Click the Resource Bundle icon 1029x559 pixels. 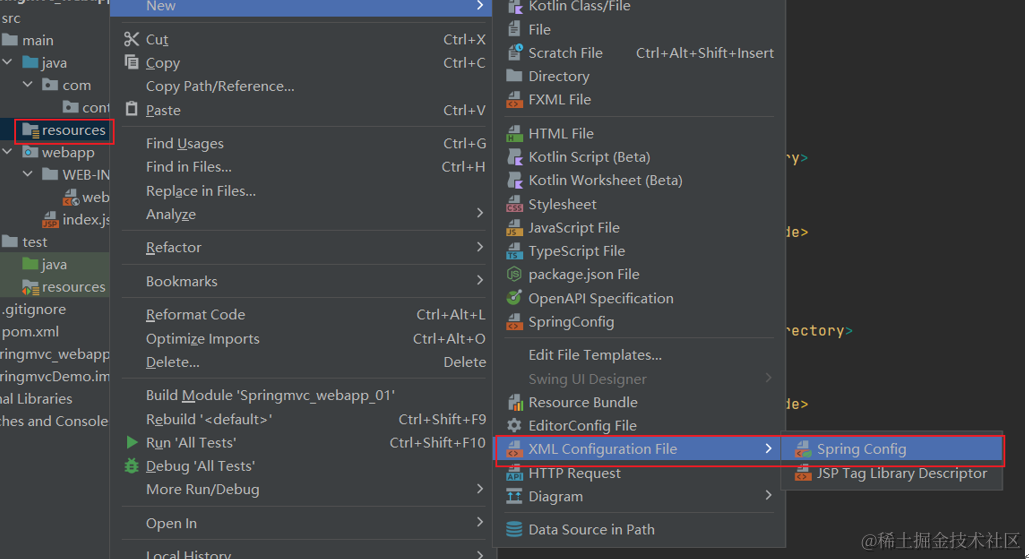(x=515, y=402)
